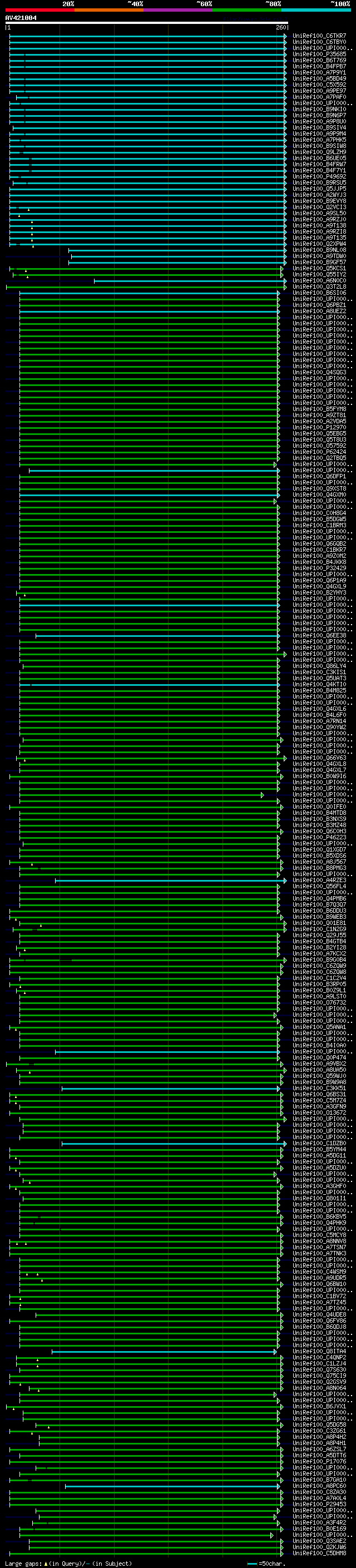Select hit label UniRef100_B3NXS9

319,819
